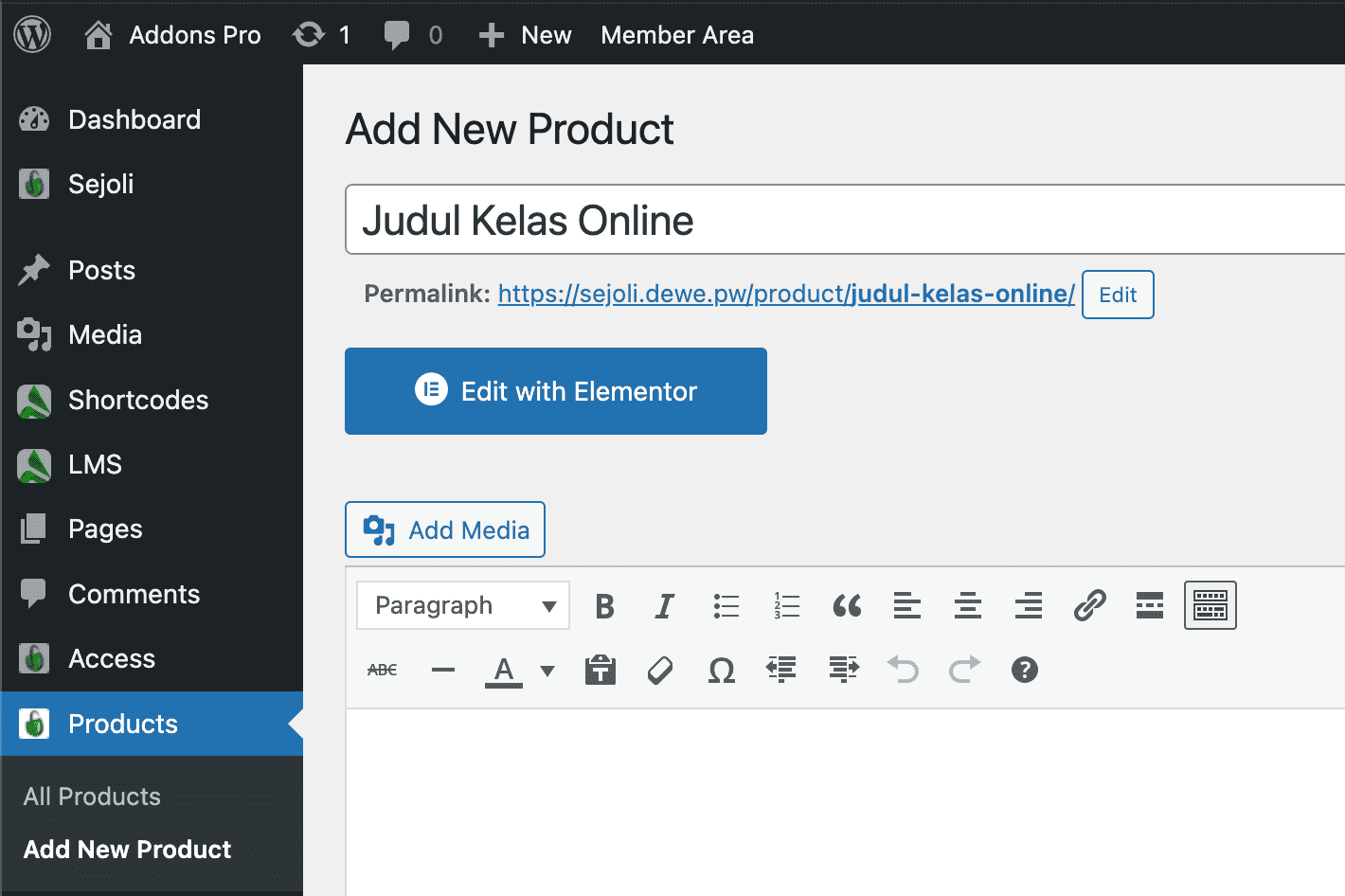Insert a blockquote in the editor

pos(847,606)
